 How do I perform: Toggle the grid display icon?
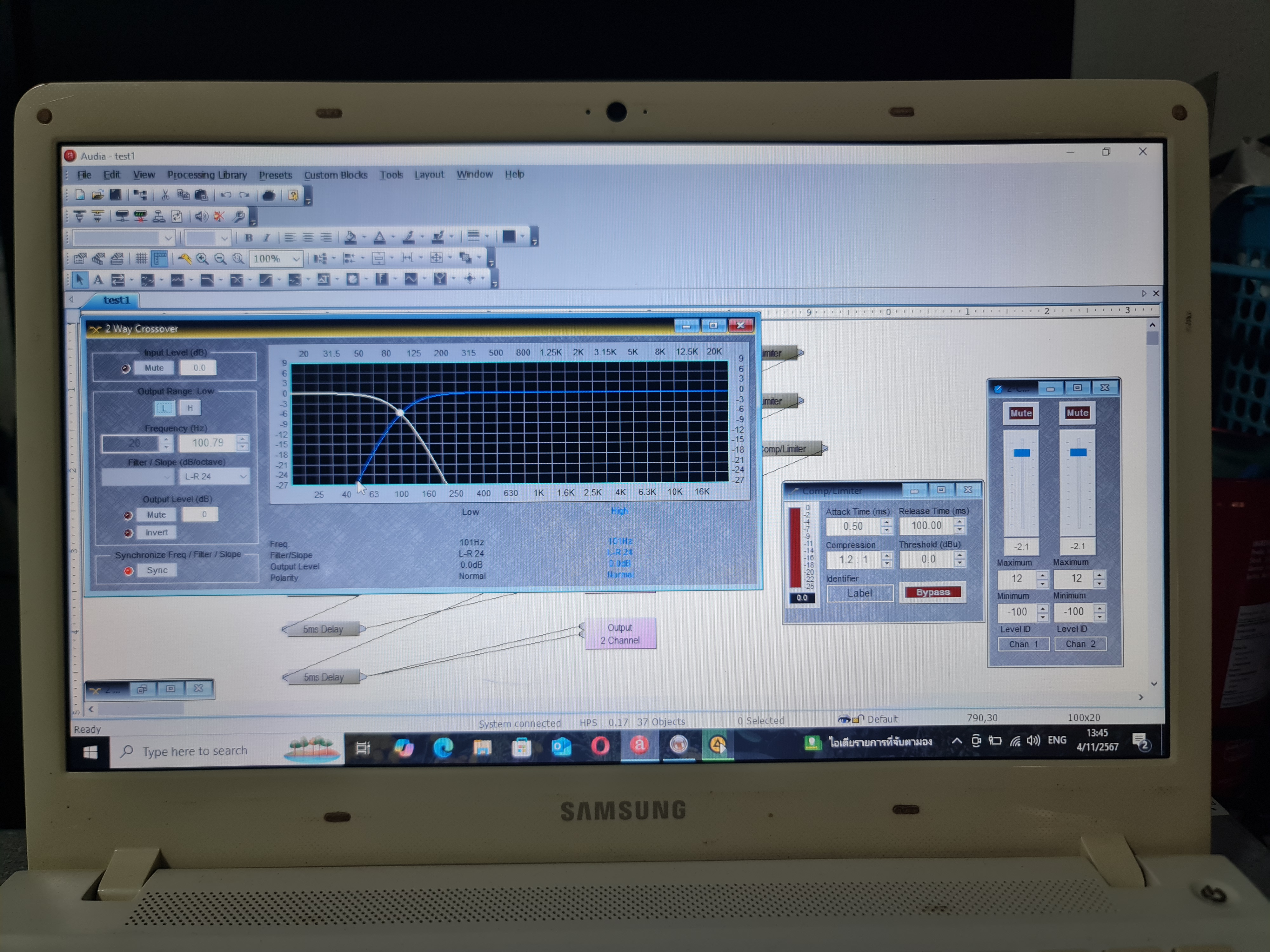click(x=141, y=259)
